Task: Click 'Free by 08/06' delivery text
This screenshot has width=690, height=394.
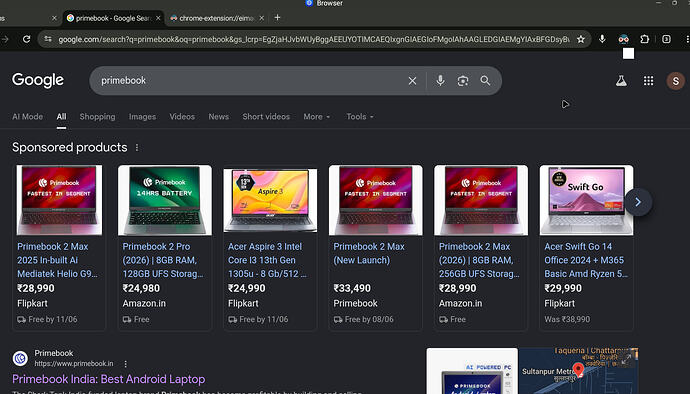Action: [x=369, y=319]
